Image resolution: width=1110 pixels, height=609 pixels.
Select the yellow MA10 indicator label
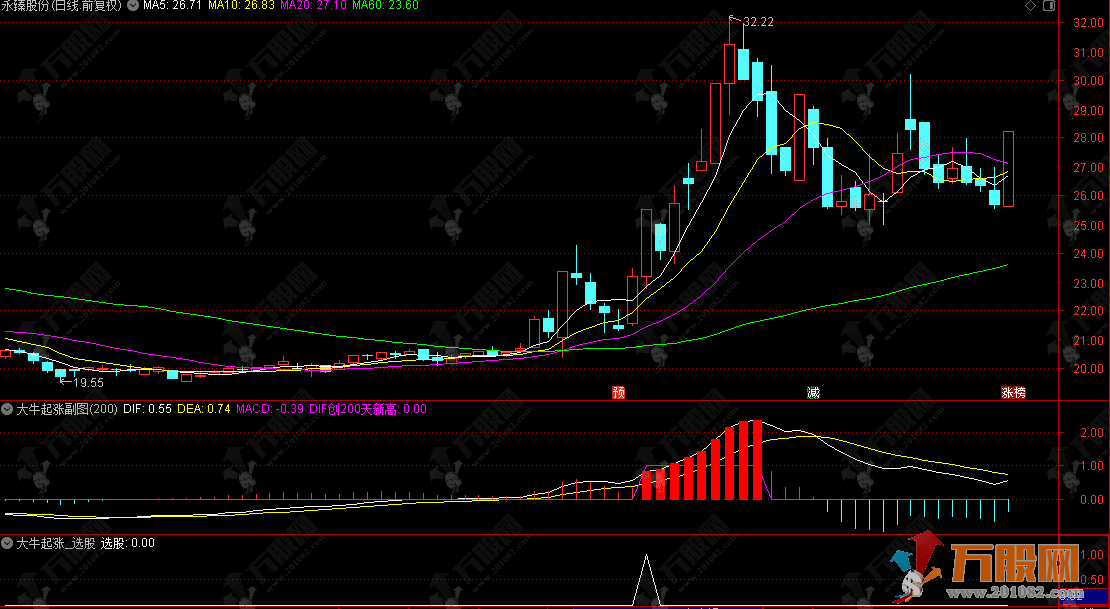pos(240,6)
